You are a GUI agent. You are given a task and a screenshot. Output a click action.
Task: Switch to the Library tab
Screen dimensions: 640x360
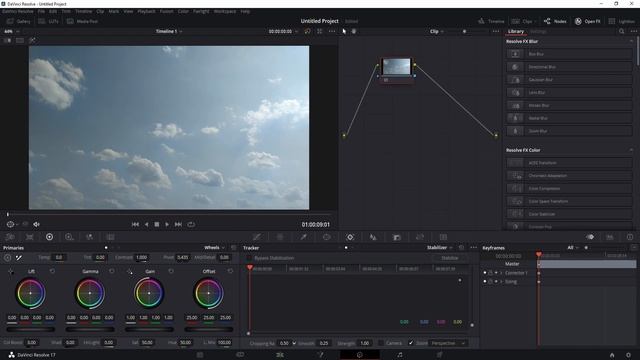[516, 31]
